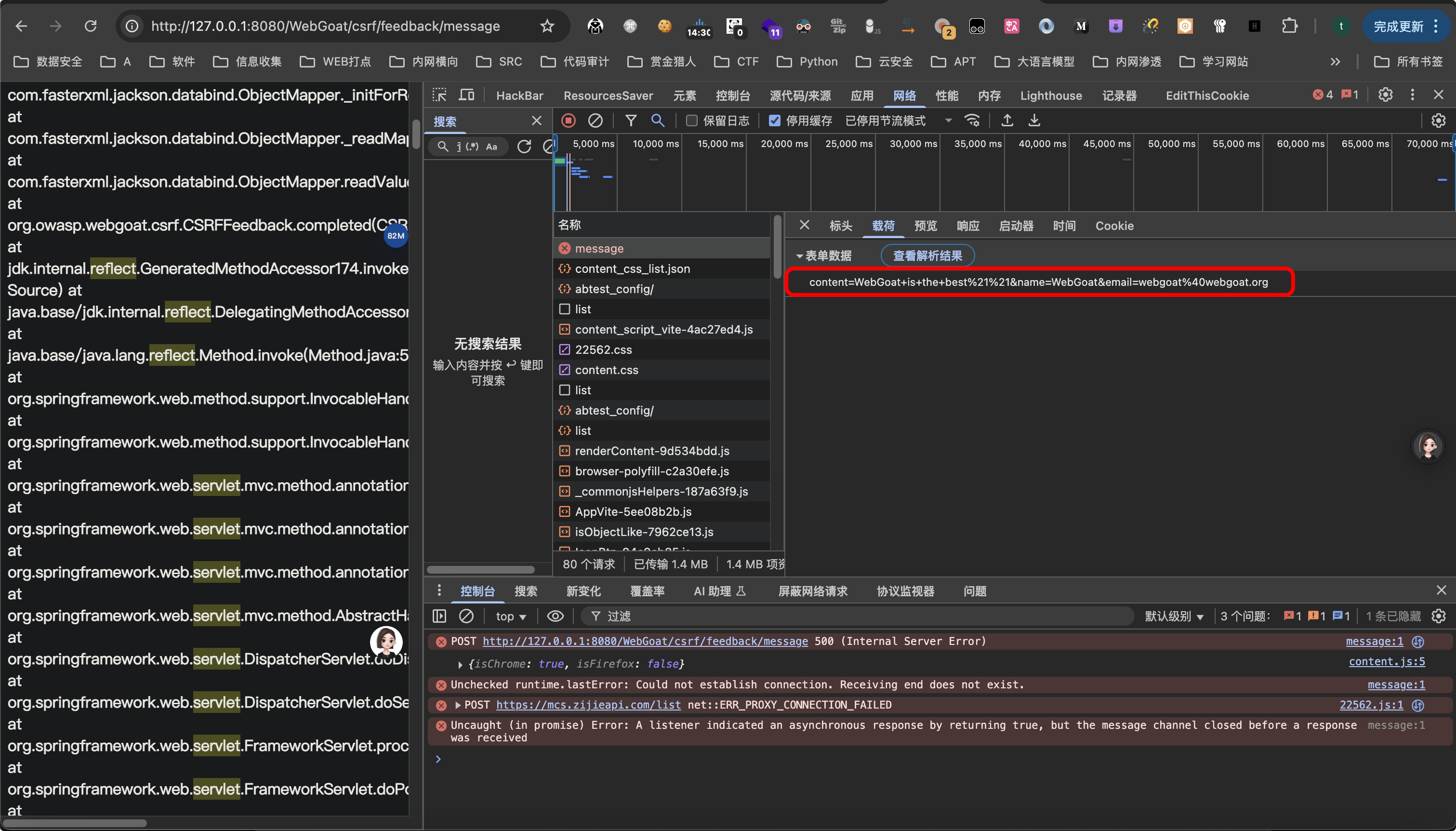Stop recording network log
The image size is (1456, 831).
[568, 121]
